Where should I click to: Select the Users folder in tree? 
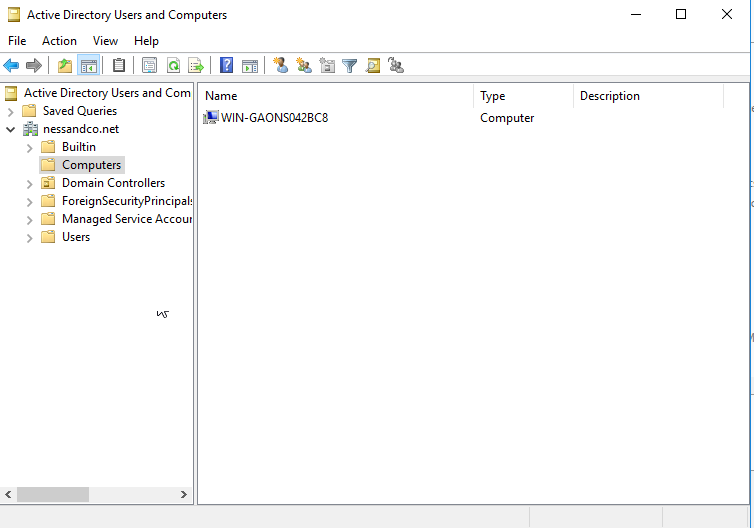(x=76, y=237)
